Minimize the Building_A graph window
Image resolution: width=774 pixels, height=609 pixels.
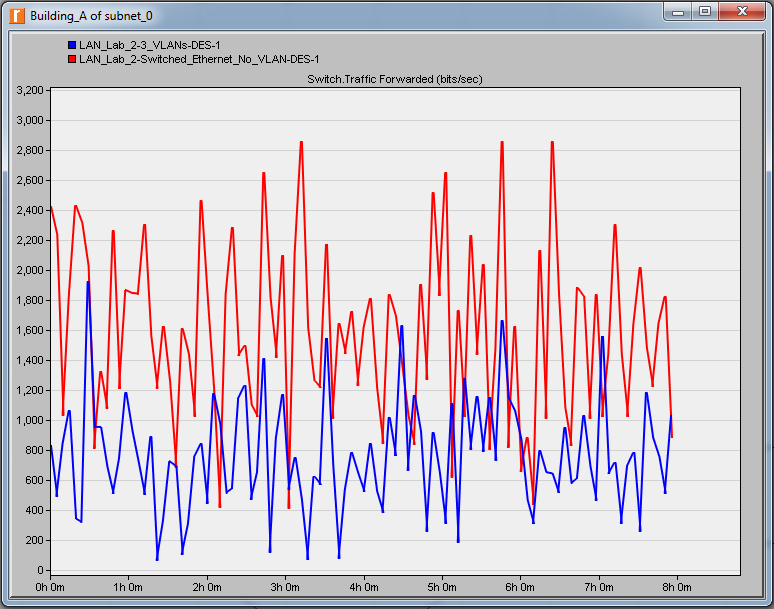pyautogui.click(x=677, y=12)
